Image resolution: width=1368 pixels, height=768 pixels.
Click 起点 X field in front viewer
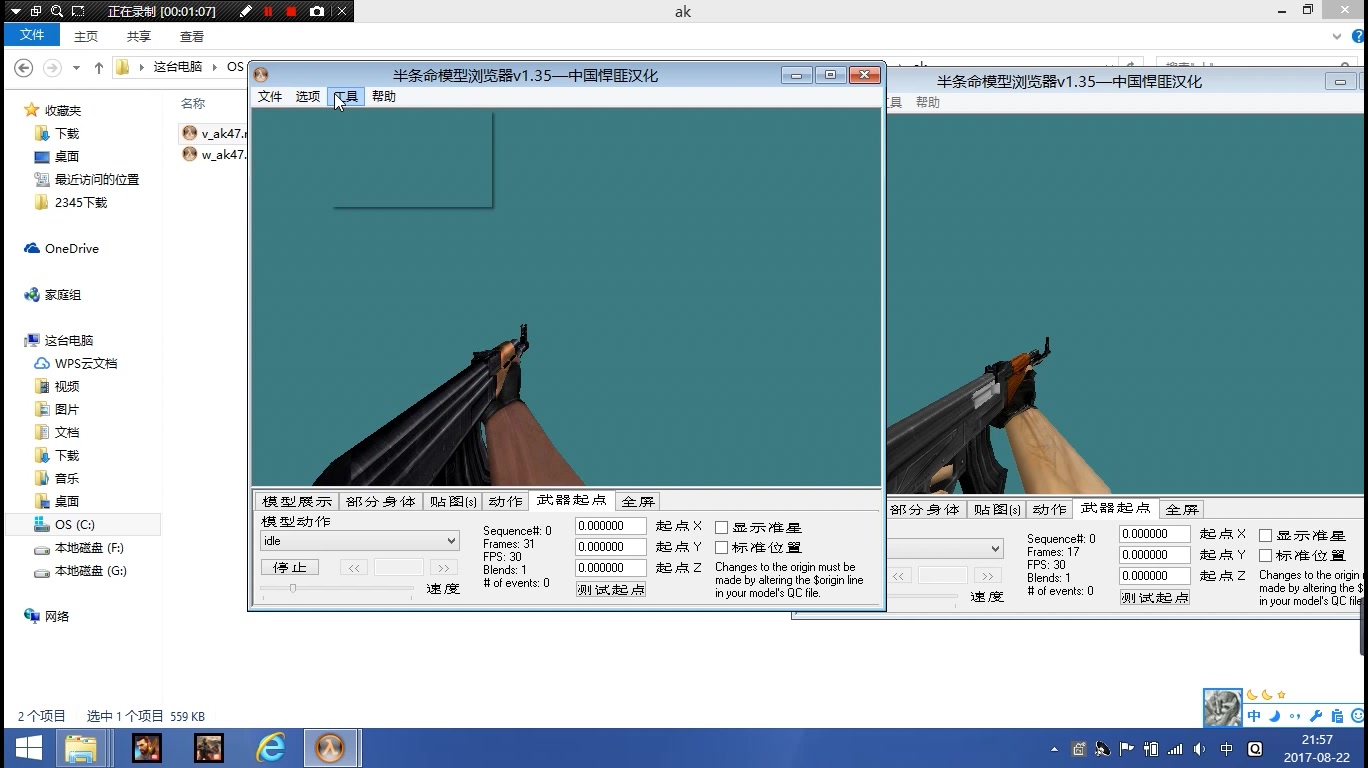click(x=610, y=526)
